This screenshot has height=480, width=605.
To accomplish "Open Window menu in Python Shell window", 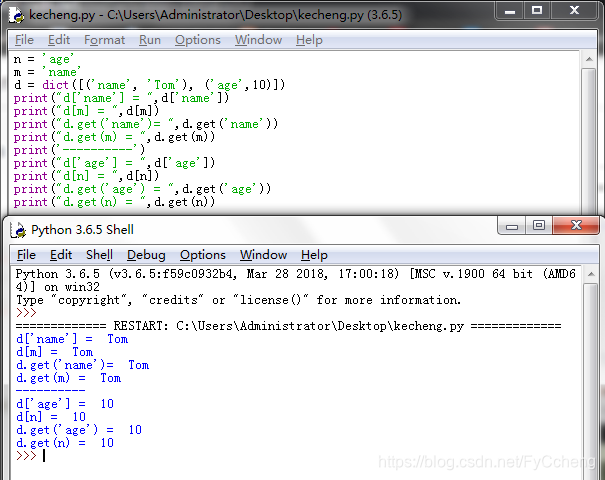I will coord(263,255).
